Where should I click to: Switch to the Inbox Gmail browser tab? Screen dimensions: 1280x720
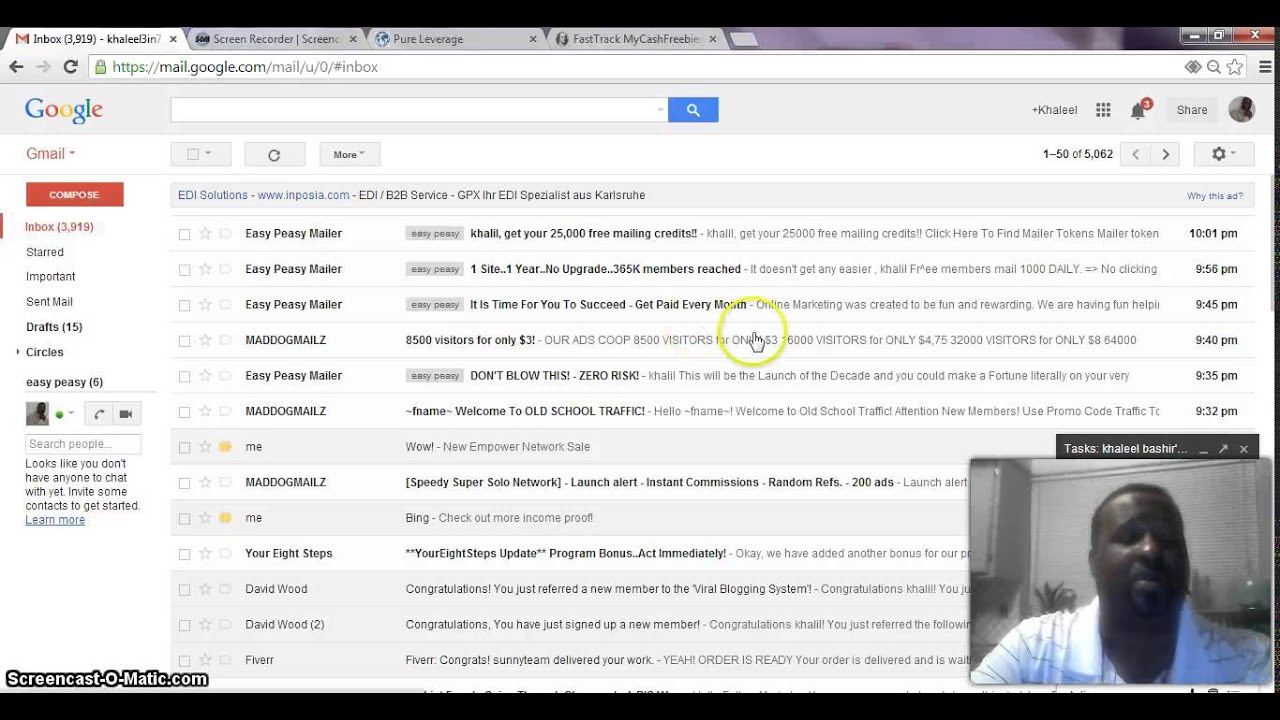[95, 39]
